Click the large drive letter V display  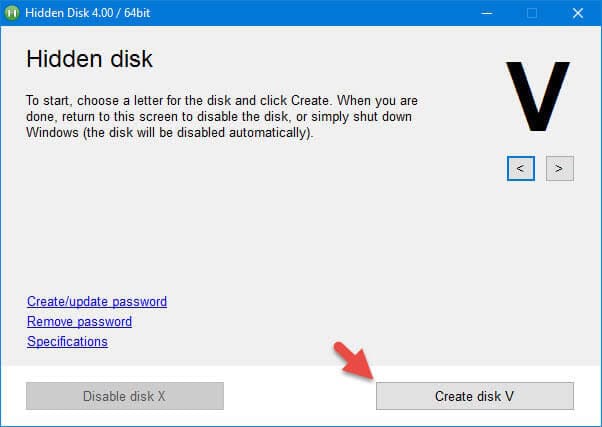(537, 97)
